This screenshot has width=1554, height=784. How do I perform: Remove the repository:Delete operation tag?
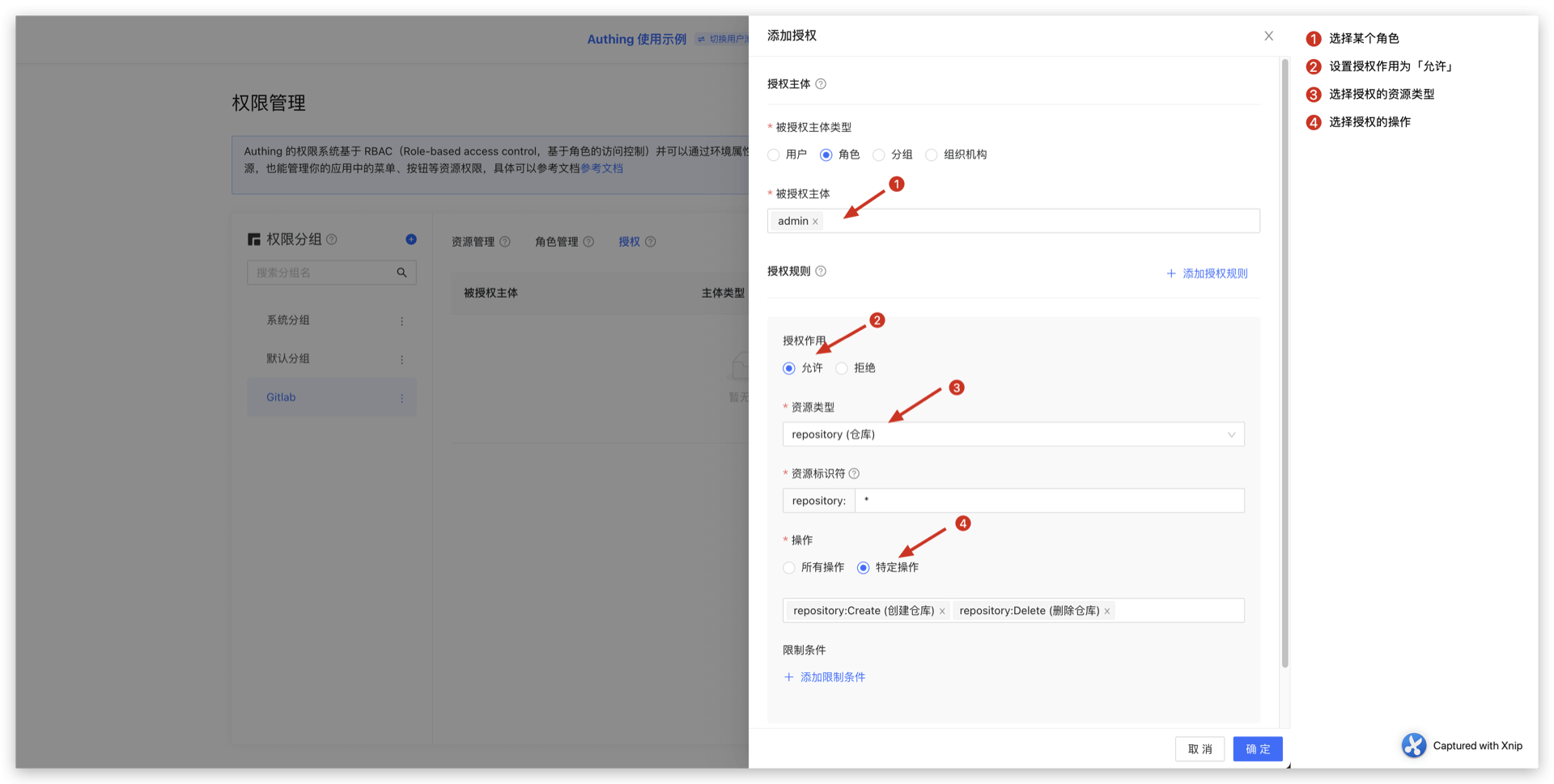(x=1106, y=612)
